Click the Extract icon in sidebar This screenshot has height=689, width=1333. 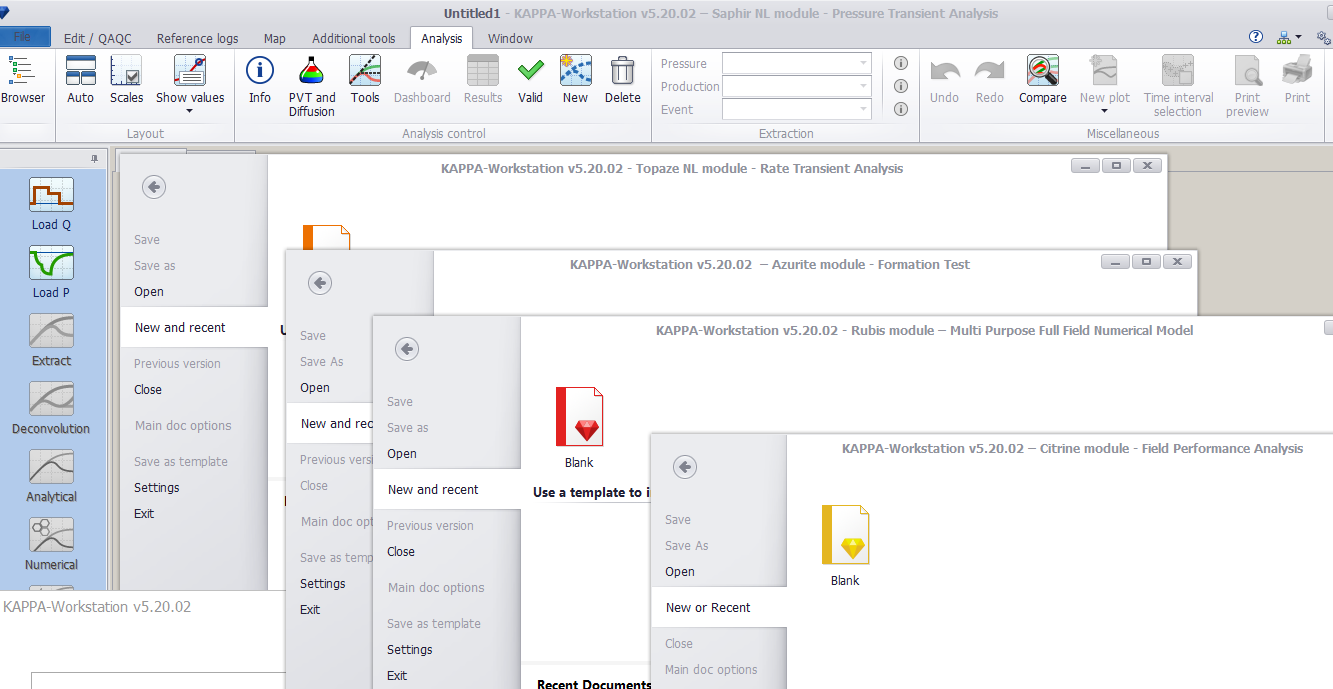click(51, 331)
